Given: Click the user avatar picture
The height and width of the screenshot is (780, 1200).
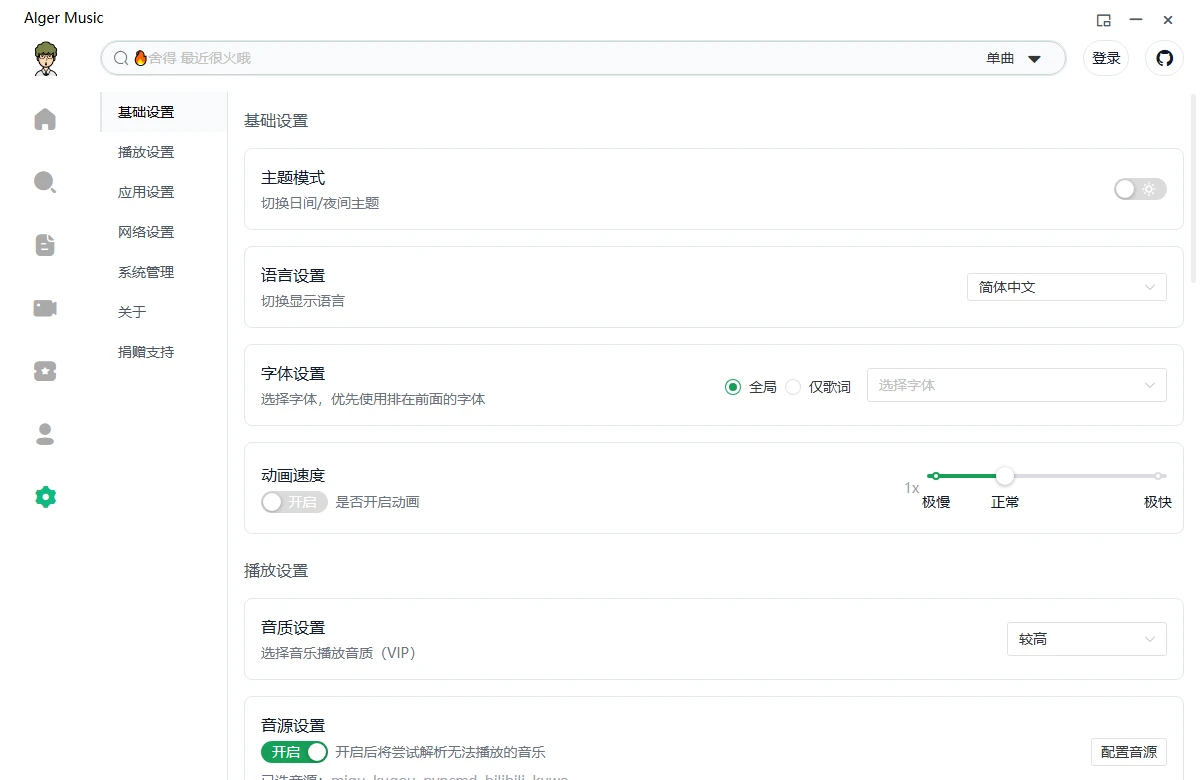Looking at the screenshot, I should [x=45, y=59].
